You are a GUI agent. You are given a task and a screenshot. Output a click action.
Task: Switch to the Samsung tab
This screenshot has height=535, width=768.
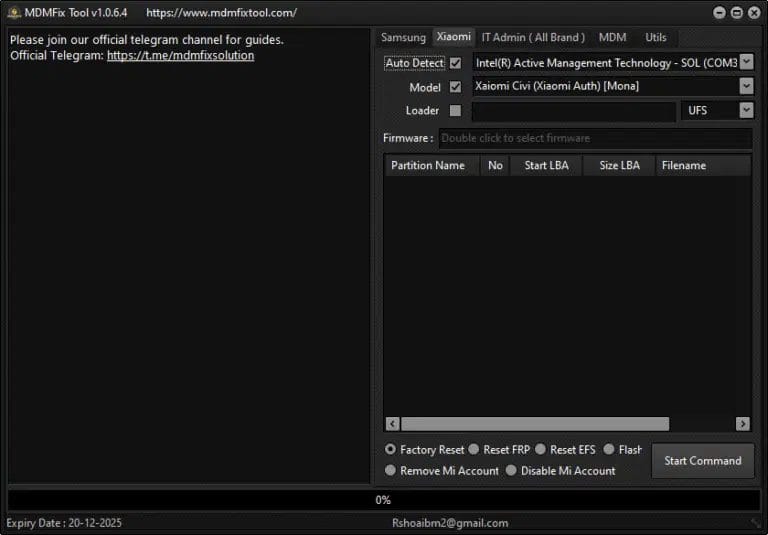coord(403,37)
